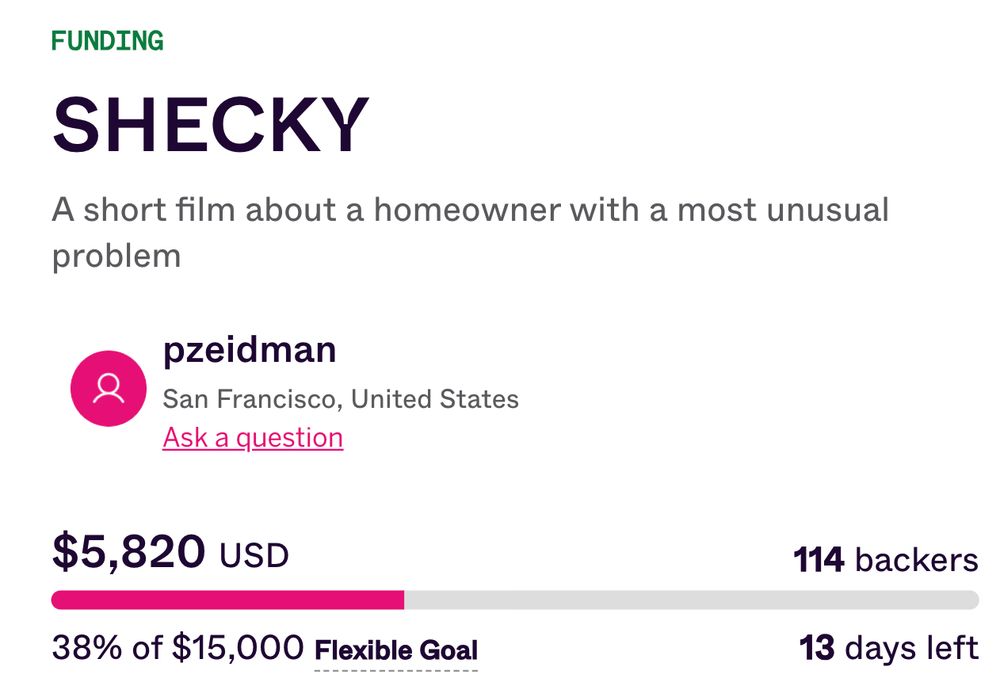The image size is (1000, 700).
Task: Click the SHECKY campaign title
Action: (210, 125)
